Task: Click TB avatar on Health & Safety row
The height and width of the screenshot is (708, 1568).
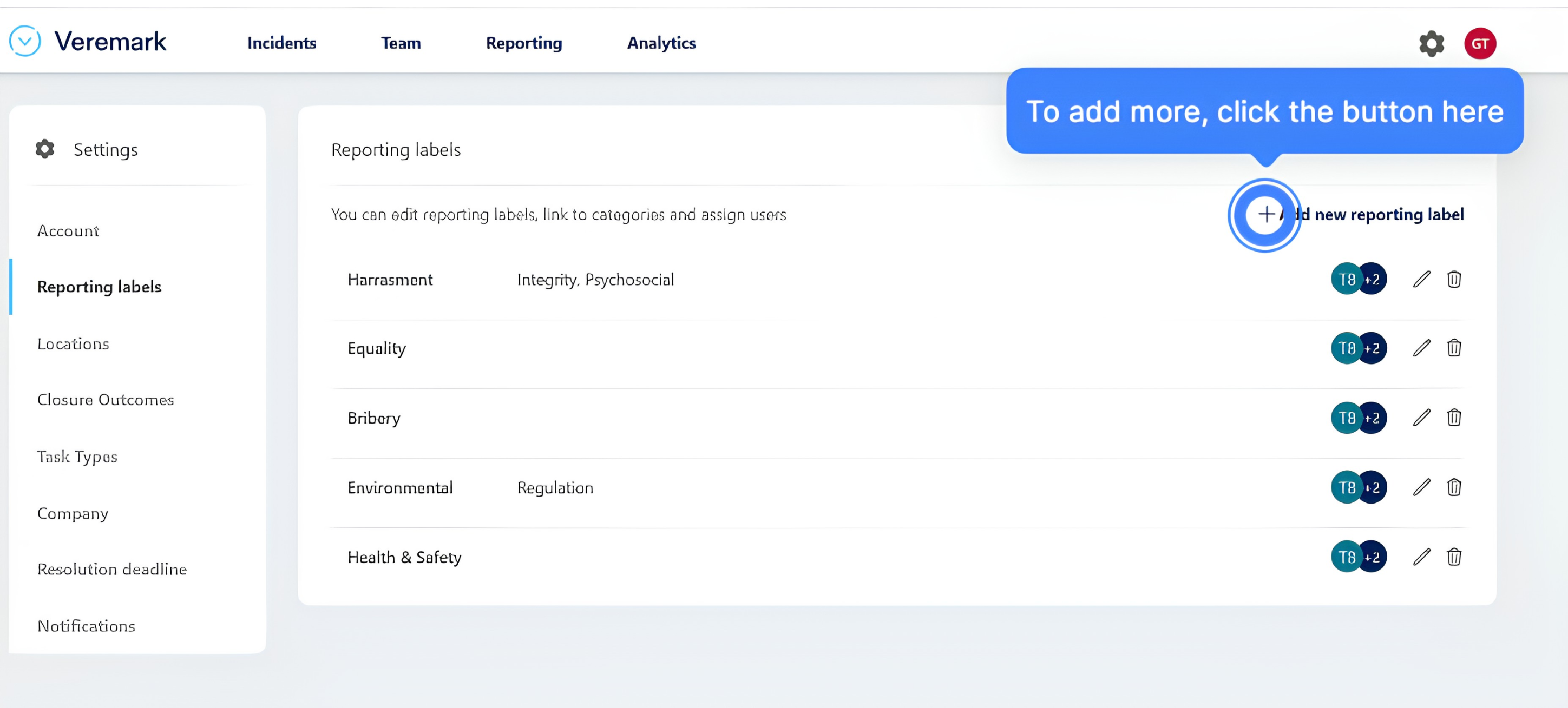Action: coord(1347,557)
